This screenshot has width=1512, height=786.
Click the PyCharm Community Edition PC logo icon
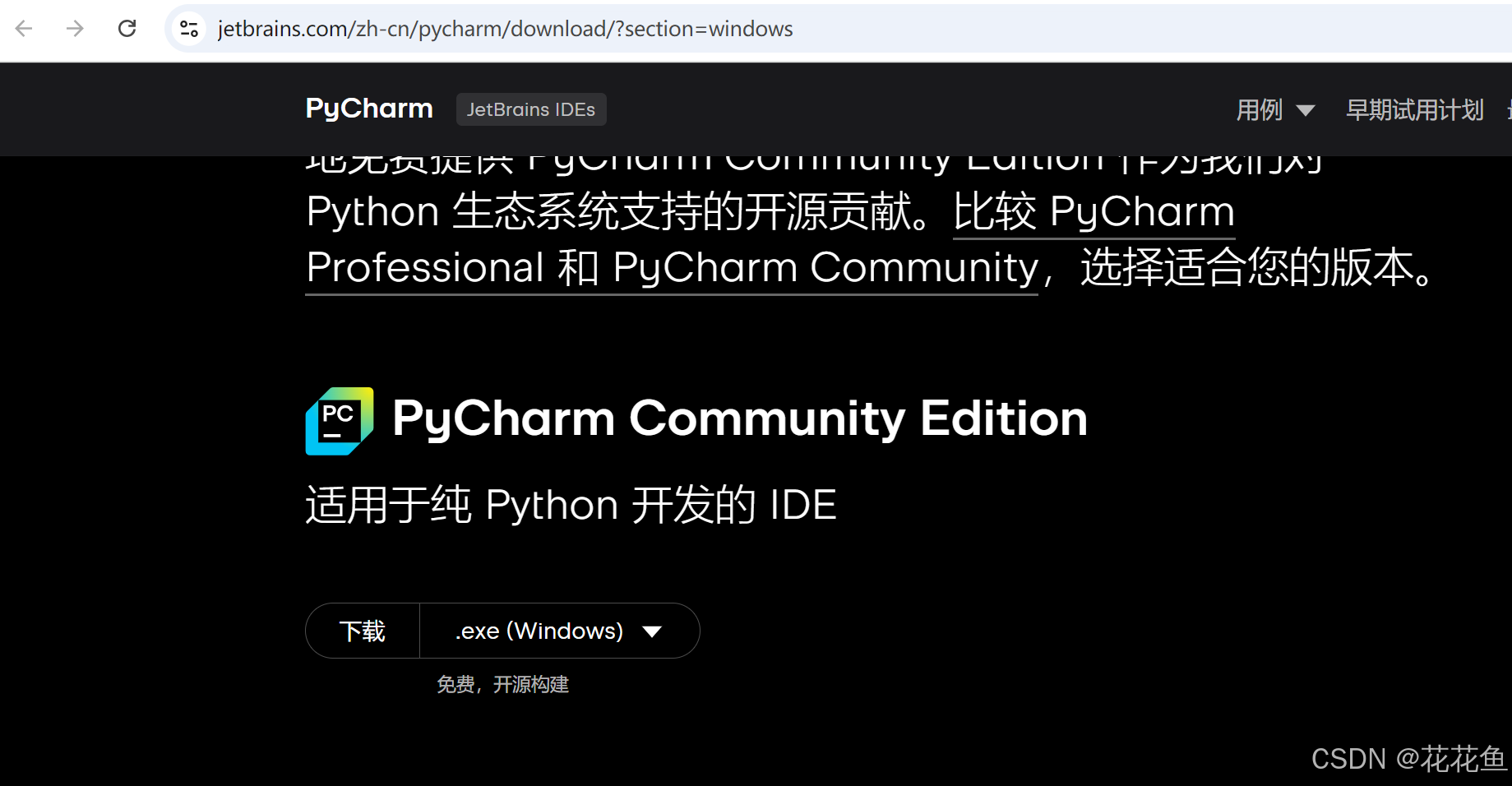pos(340,421)
